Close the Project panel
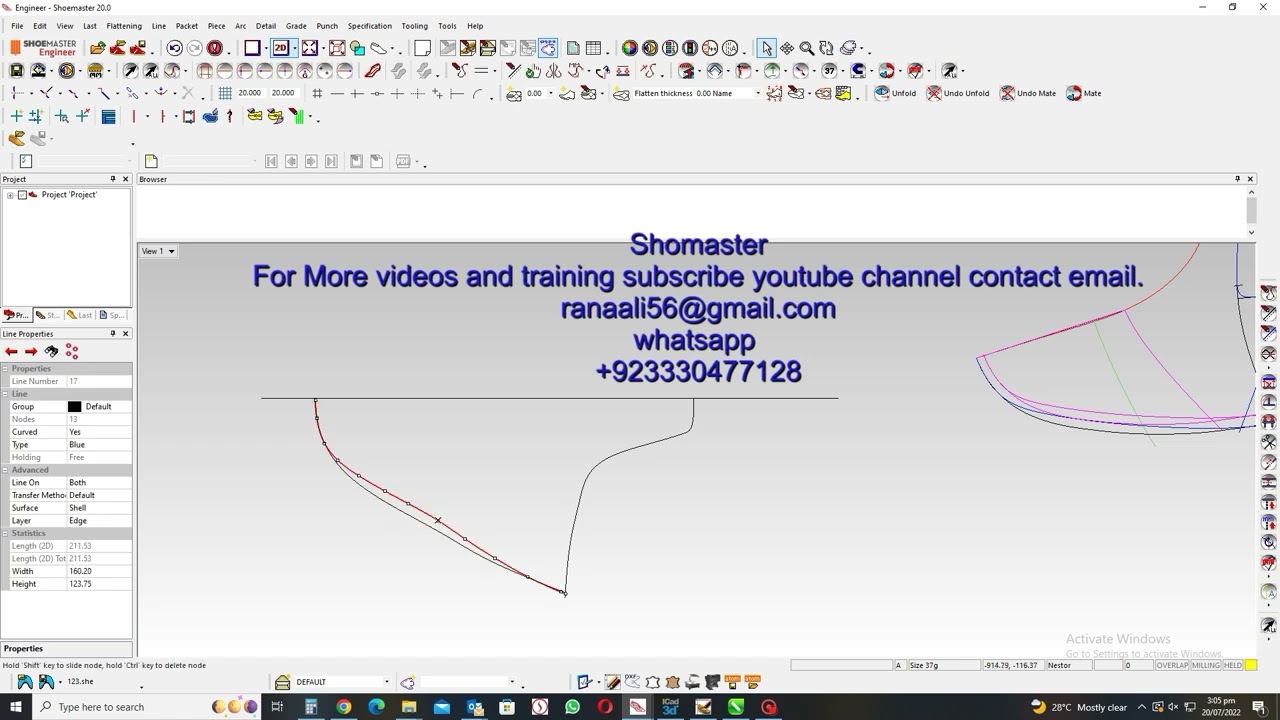This screenshot has width=1280, height=720. click(126, 179)
